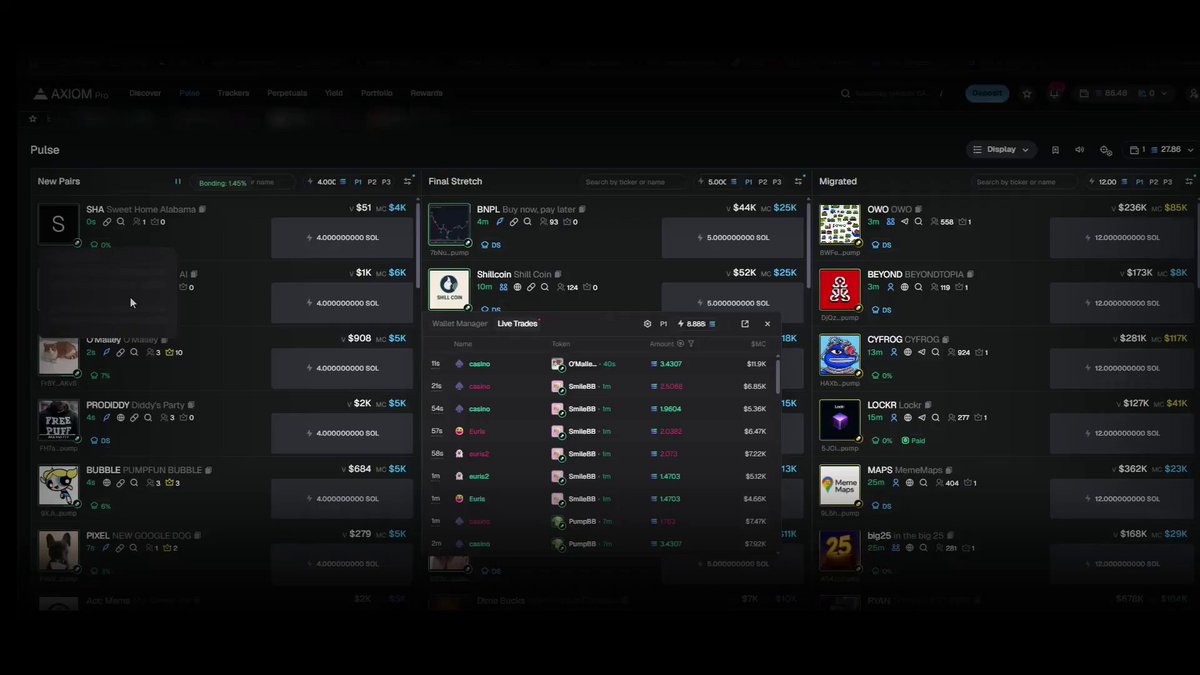The image size is (1200, 675).
Task: Select P1 preset in New Pairs
Action: [x=358, y=182]
